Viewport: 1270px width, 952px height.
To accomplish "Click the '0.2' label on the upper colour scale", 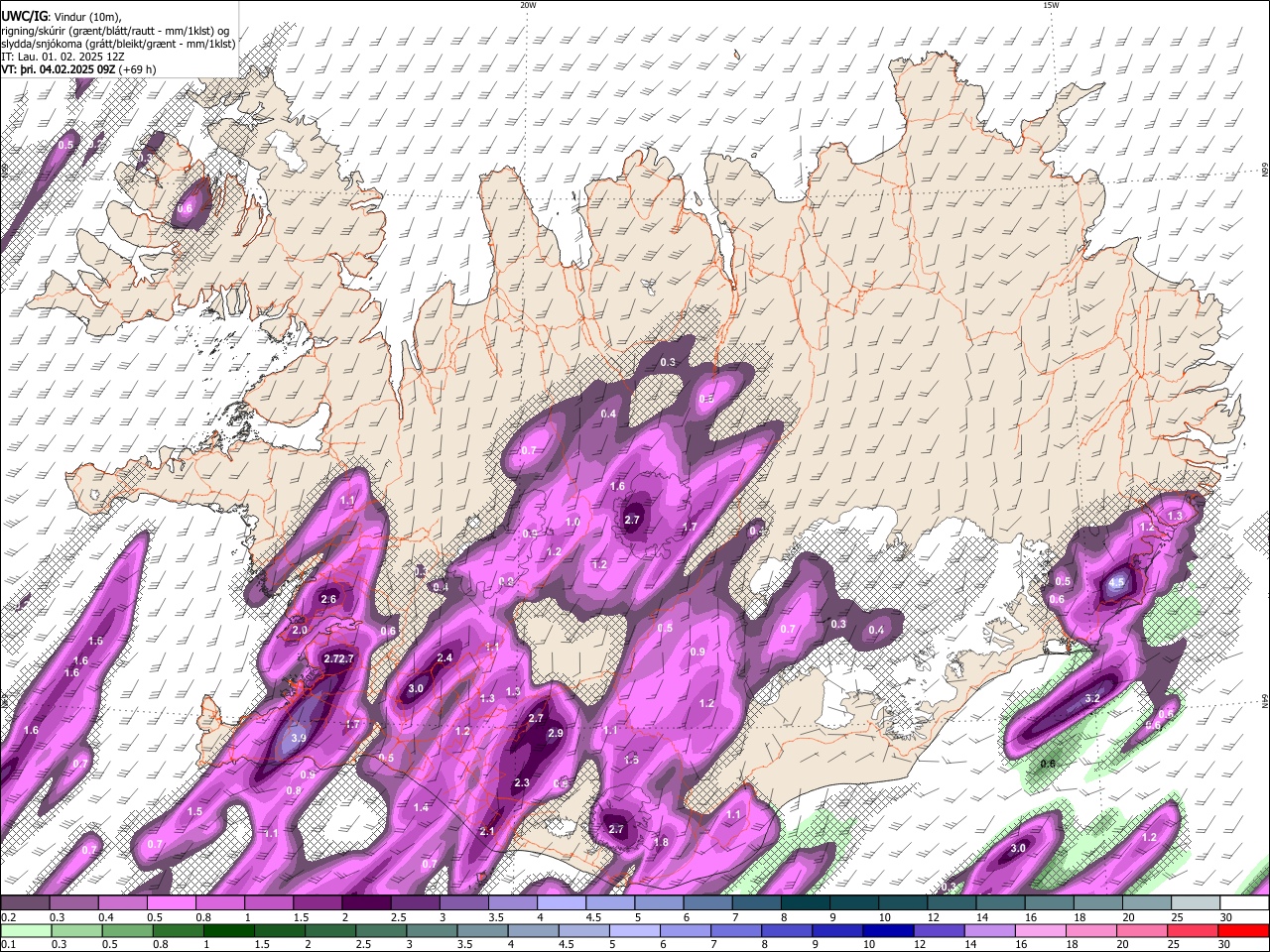I will [x=8, y=917].
